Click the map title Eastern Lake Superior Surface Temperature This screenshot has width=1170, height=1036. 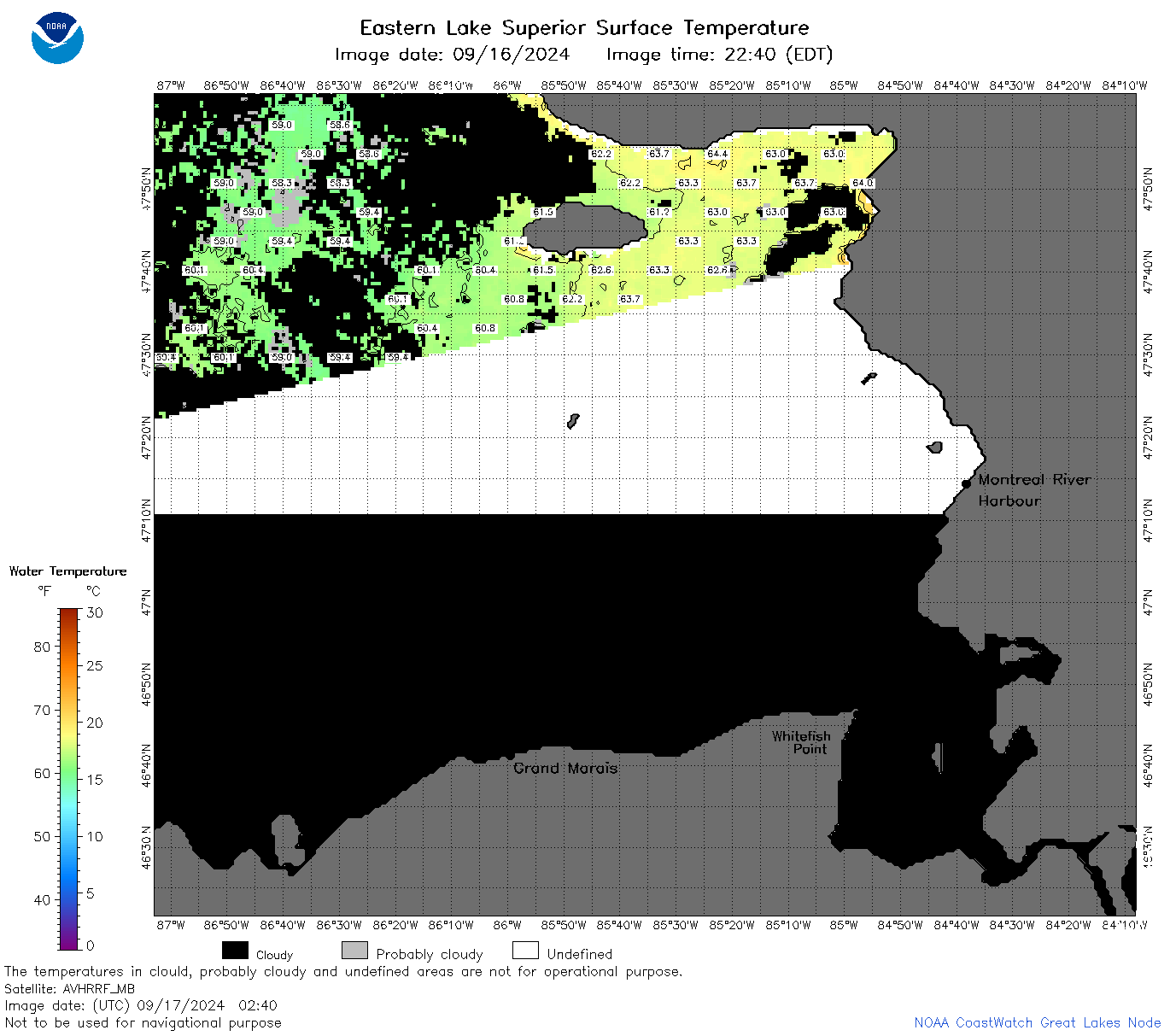(x=584, y=28)
